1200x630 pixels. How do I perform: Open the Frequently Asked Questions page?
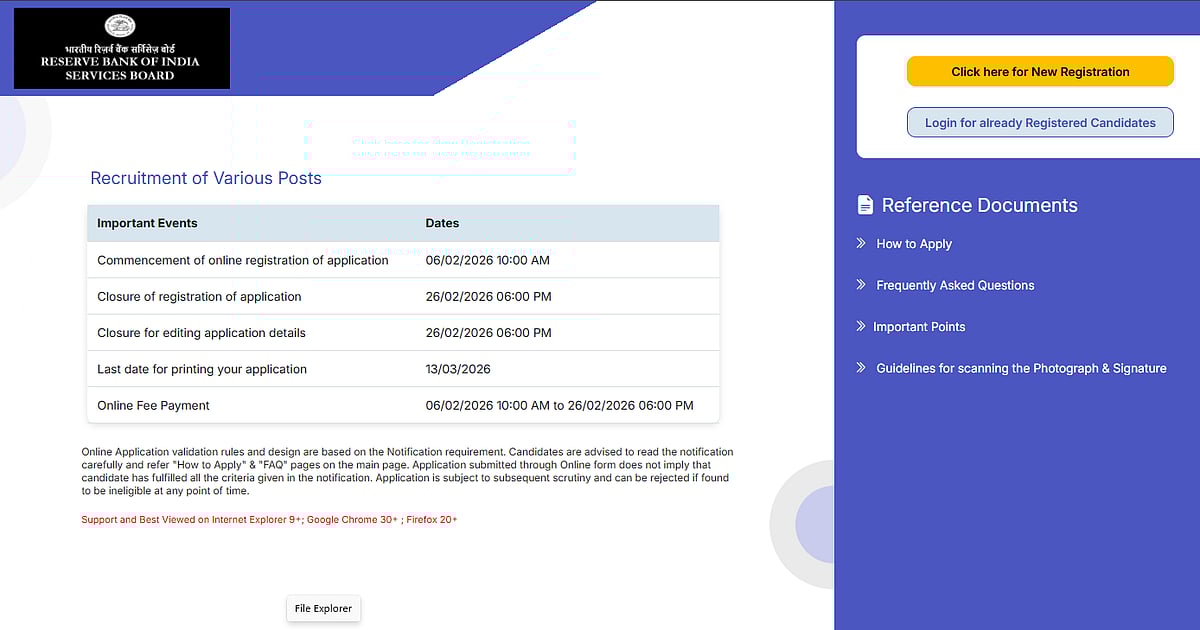[x=955, y=285]
